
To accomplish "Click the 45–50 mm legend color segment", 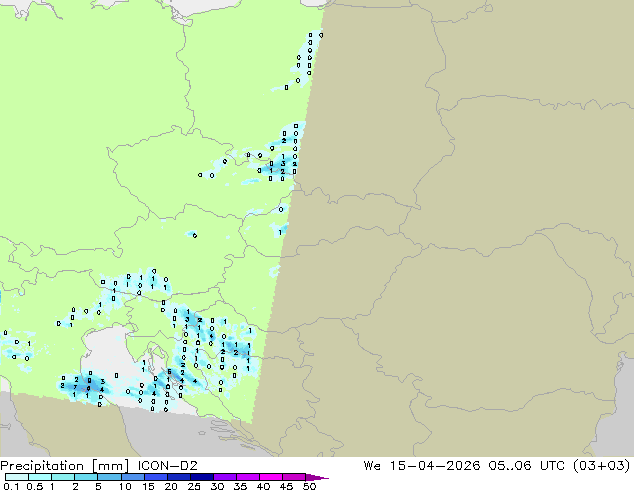I will tap(294, 477).
